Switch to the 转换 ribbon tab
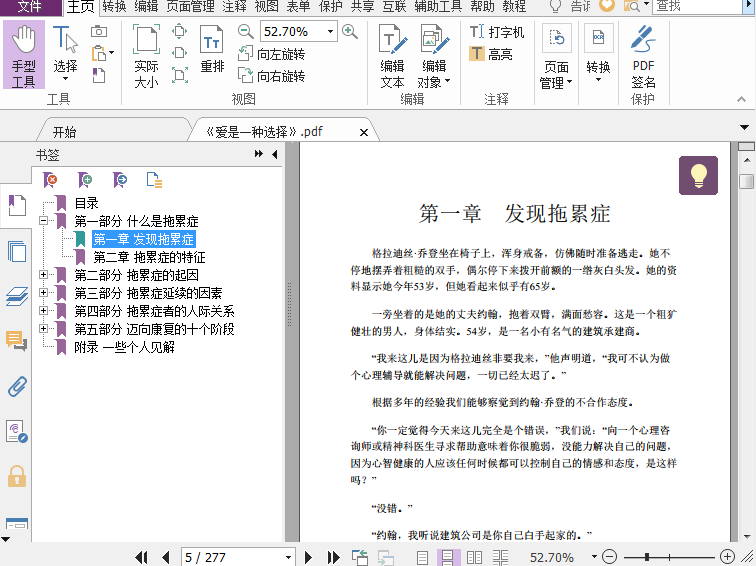 (x=114, y=6)
